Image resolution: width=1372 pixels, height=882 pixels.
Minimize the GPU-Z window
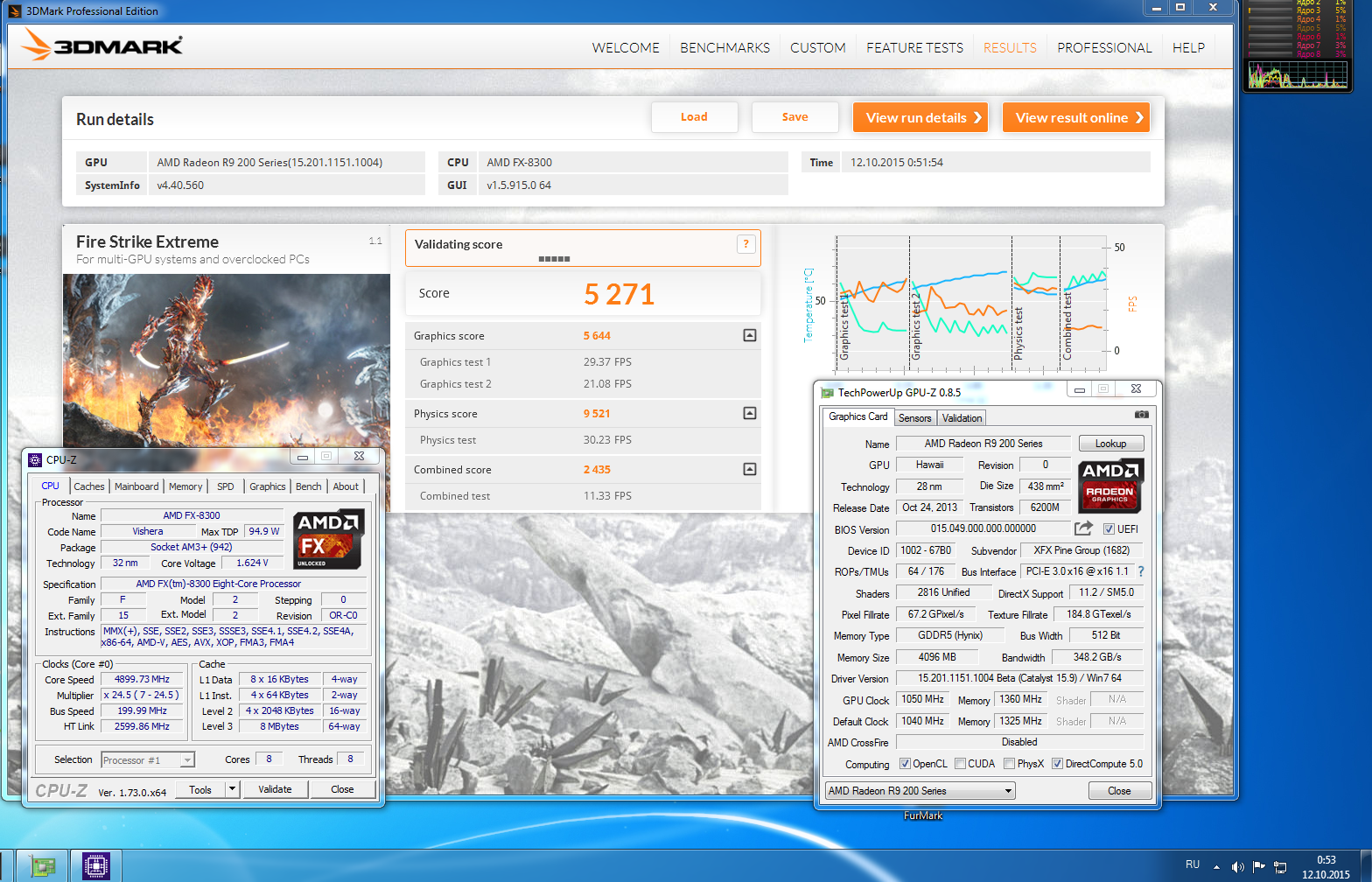coord(1080,389)
